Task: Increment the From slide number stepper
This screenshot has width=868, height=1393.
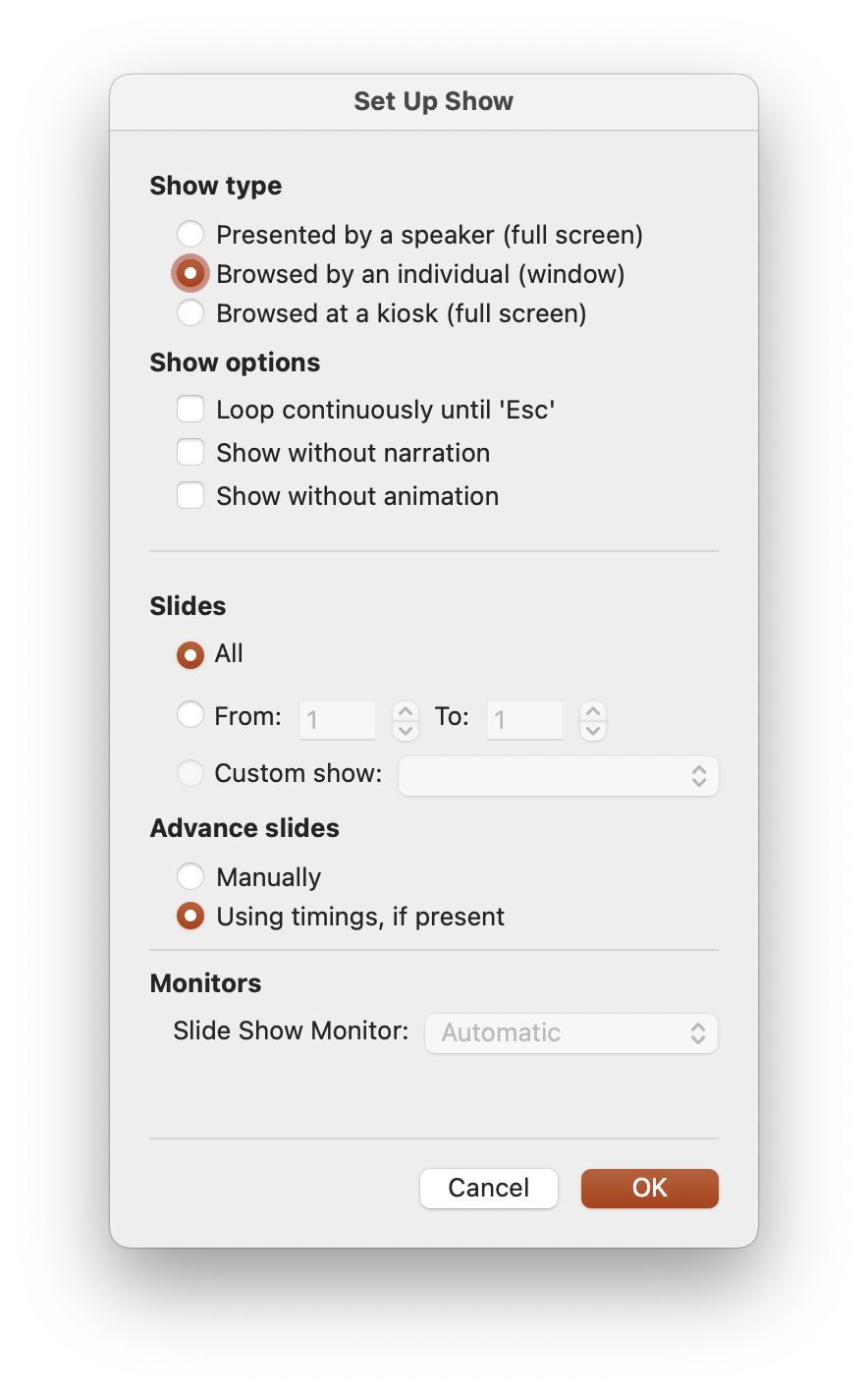Action: 405,713
